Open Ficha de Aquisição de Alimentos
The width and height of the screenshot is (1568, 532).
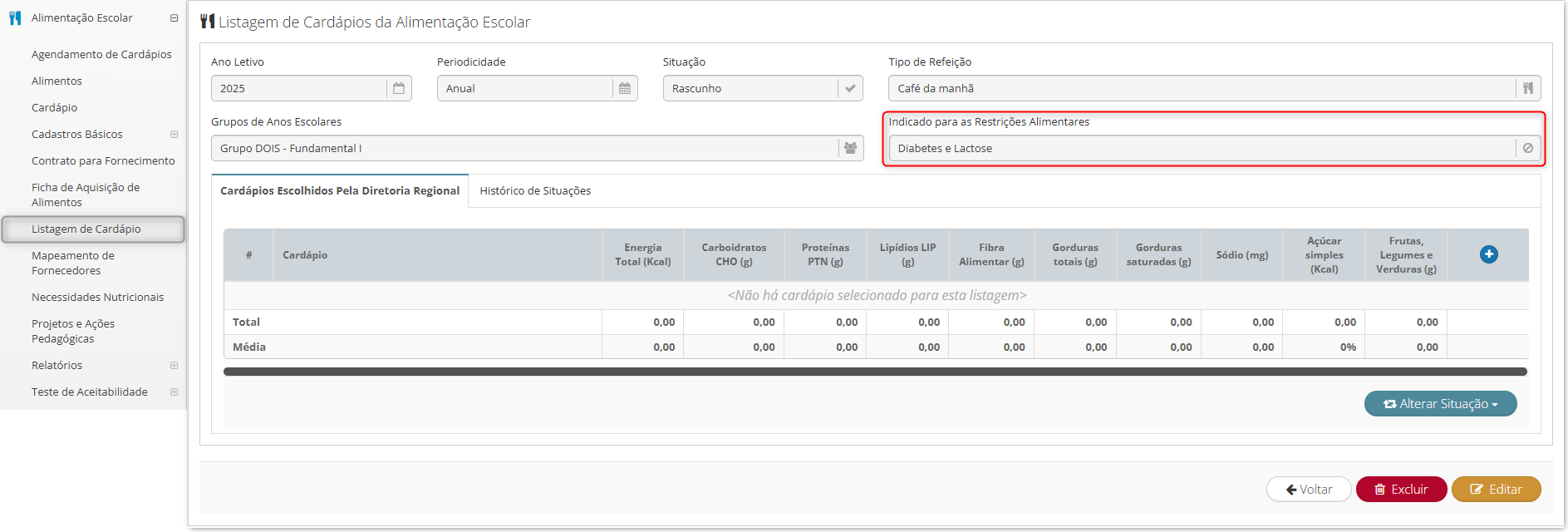point(86,195)
